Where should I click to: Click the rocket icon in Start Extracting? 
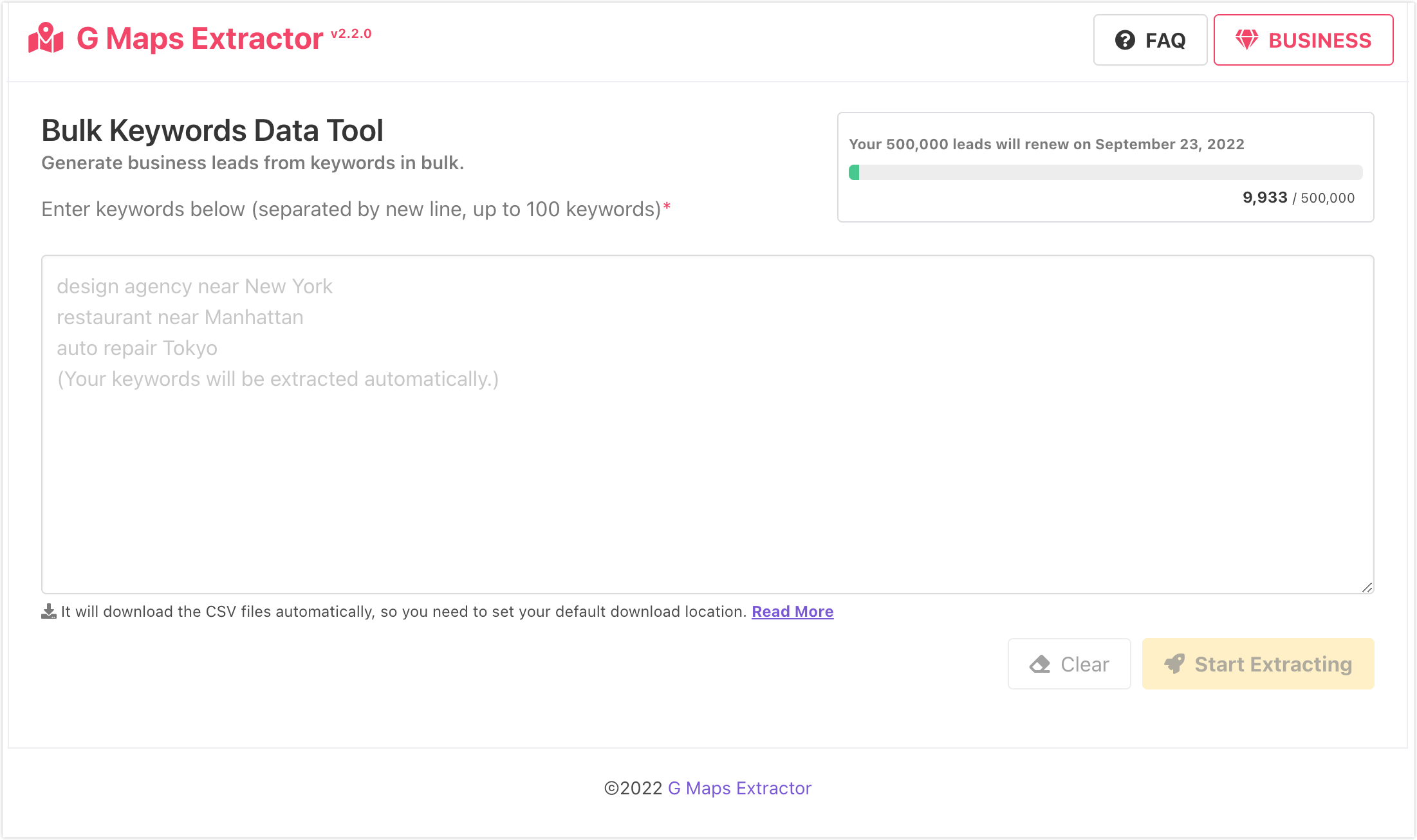1176,664
